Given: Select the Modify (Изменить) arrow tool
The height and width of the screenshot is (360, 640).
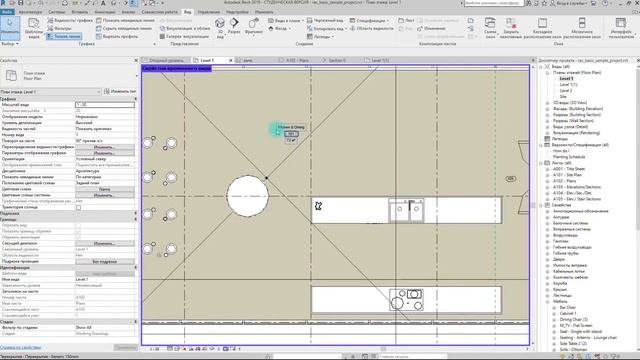Looking at the screenshot, I should [x=10, y=27].
